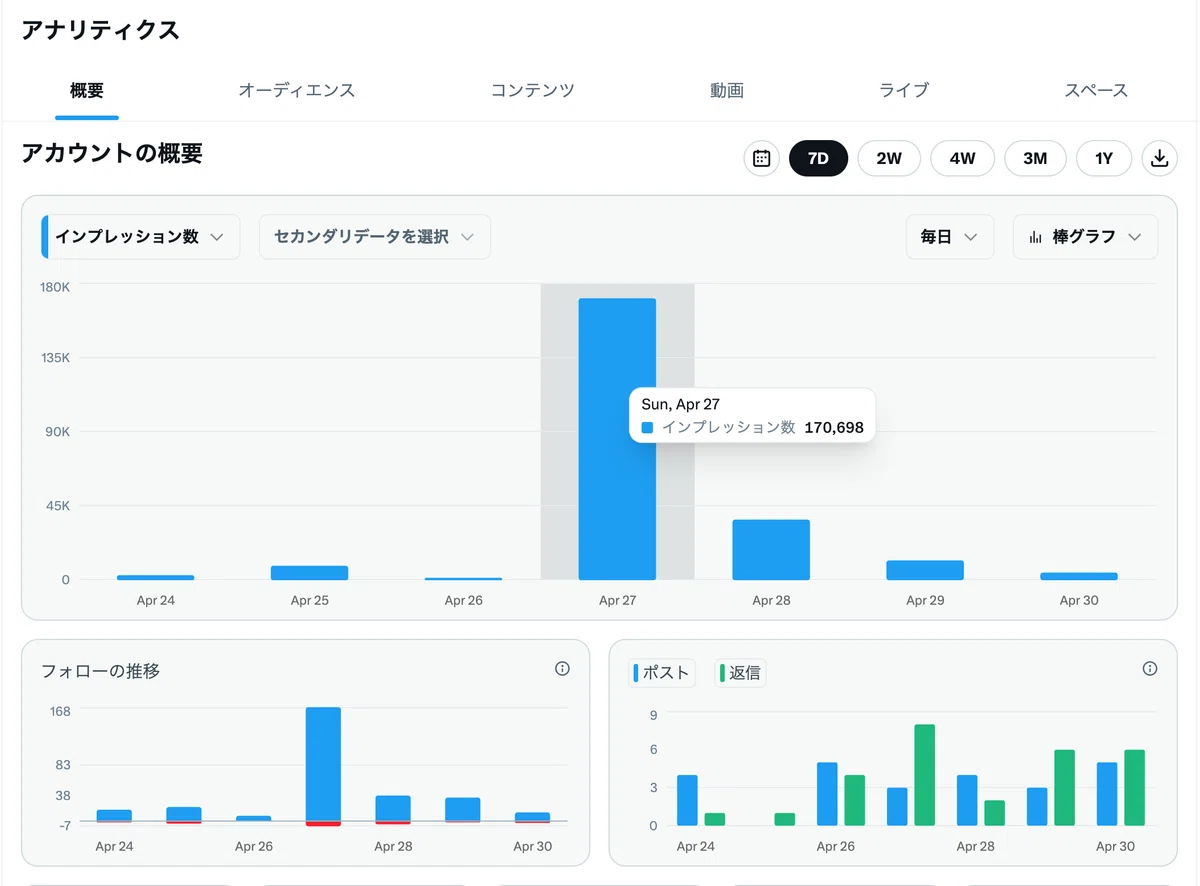Click the Apr 28 impressions bar
The width and height of the screenshot is (1200, 886).
point(771,550)
